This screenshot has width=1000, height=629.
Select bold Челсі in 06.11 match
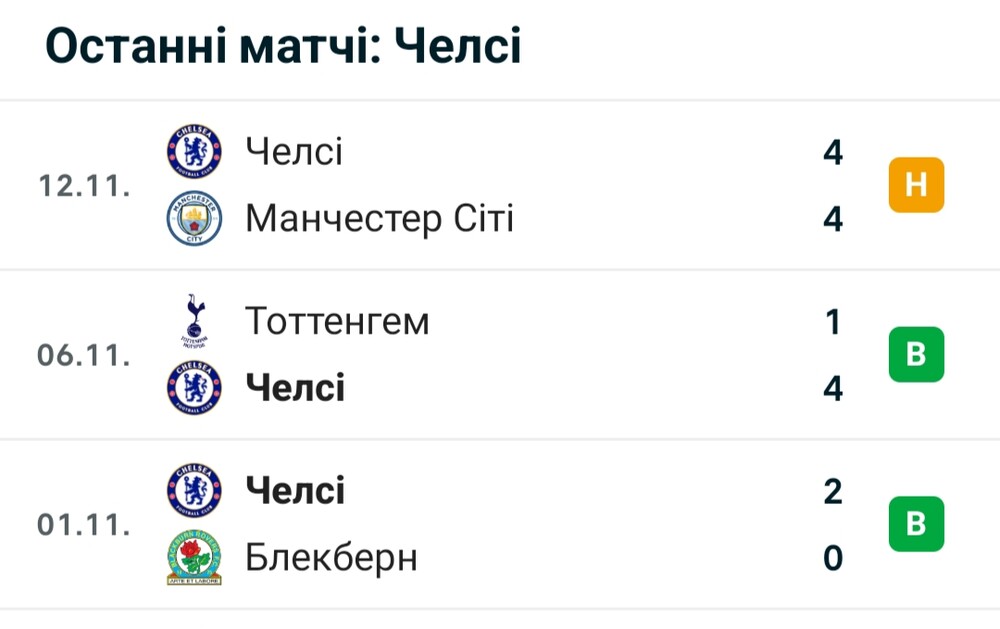(x=295, y=388)
